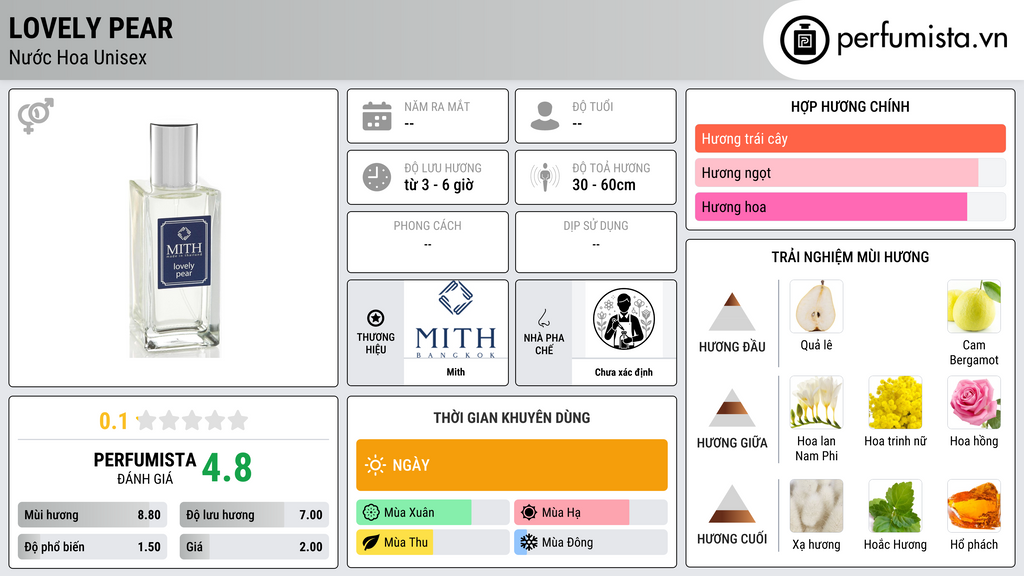
Task: Click the Hương giữa pyramid icon
Action: tap(732, 408)
